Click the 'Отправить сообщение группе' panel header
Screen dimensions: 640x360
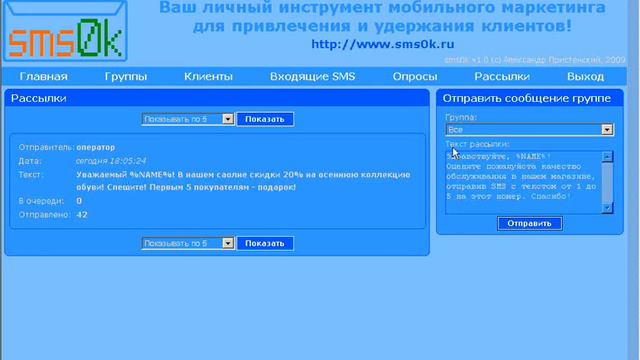pos(530,98)
